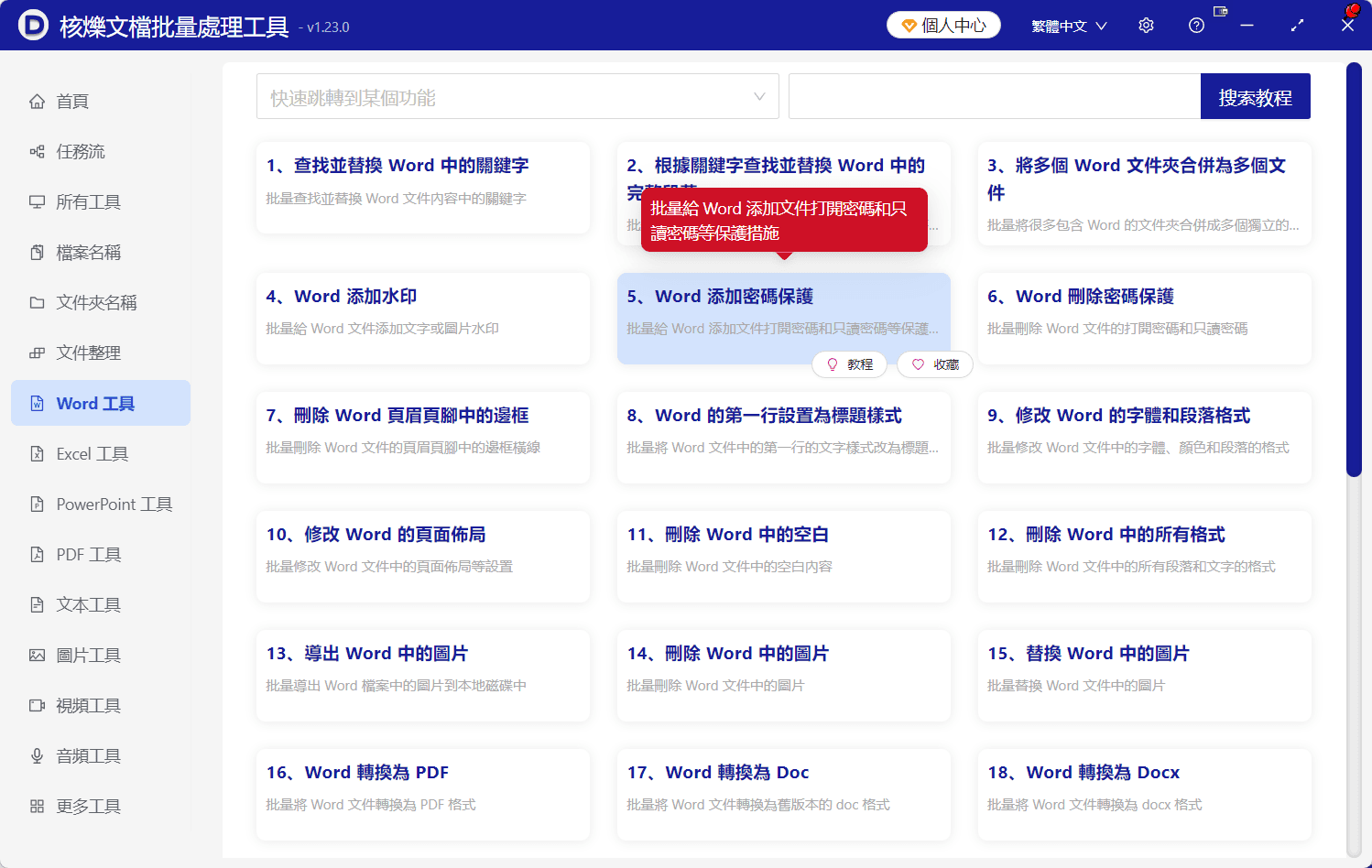The width and height of the screenshot is (1372, 868).
Task: Click the lightbulb icon on 教程 button
Action: click(833, 364)
